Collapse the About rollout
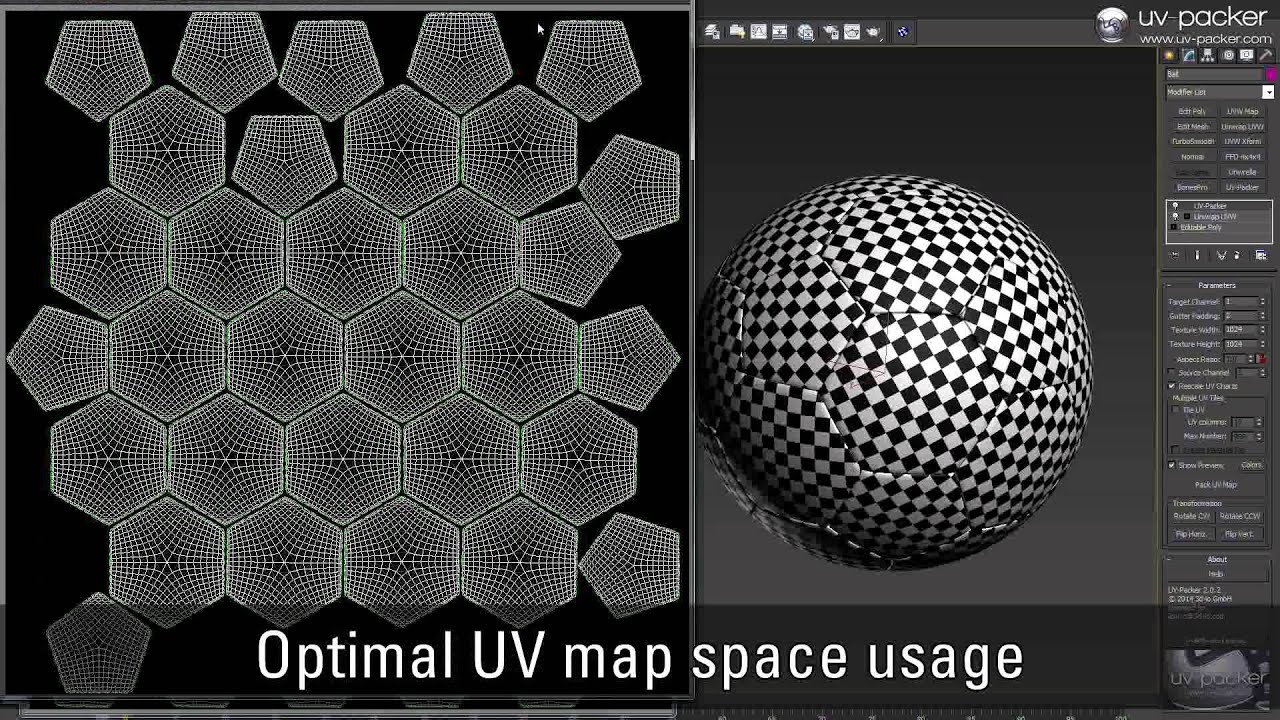 1216,560
